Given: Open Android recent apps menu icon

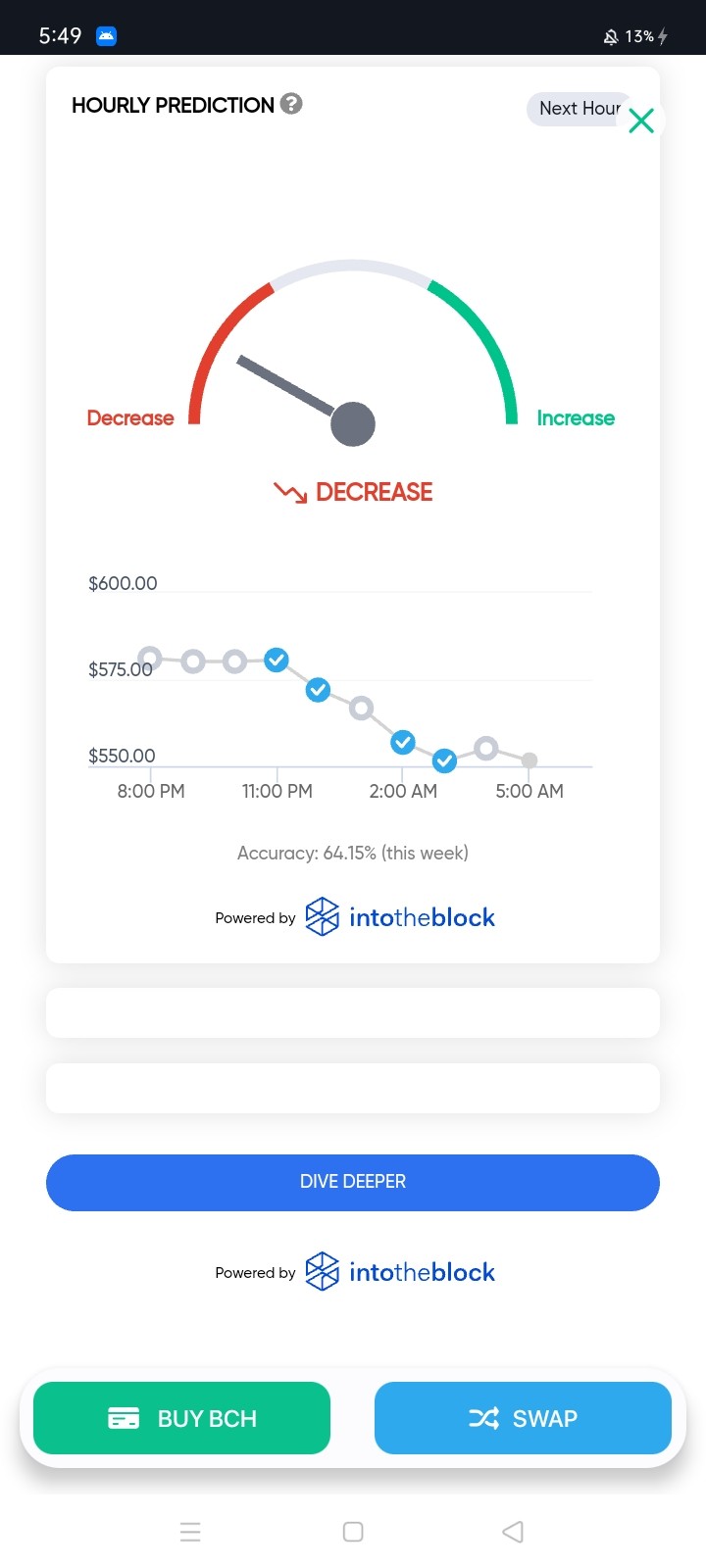Looking at the screenshot, I should point(190,1532).
